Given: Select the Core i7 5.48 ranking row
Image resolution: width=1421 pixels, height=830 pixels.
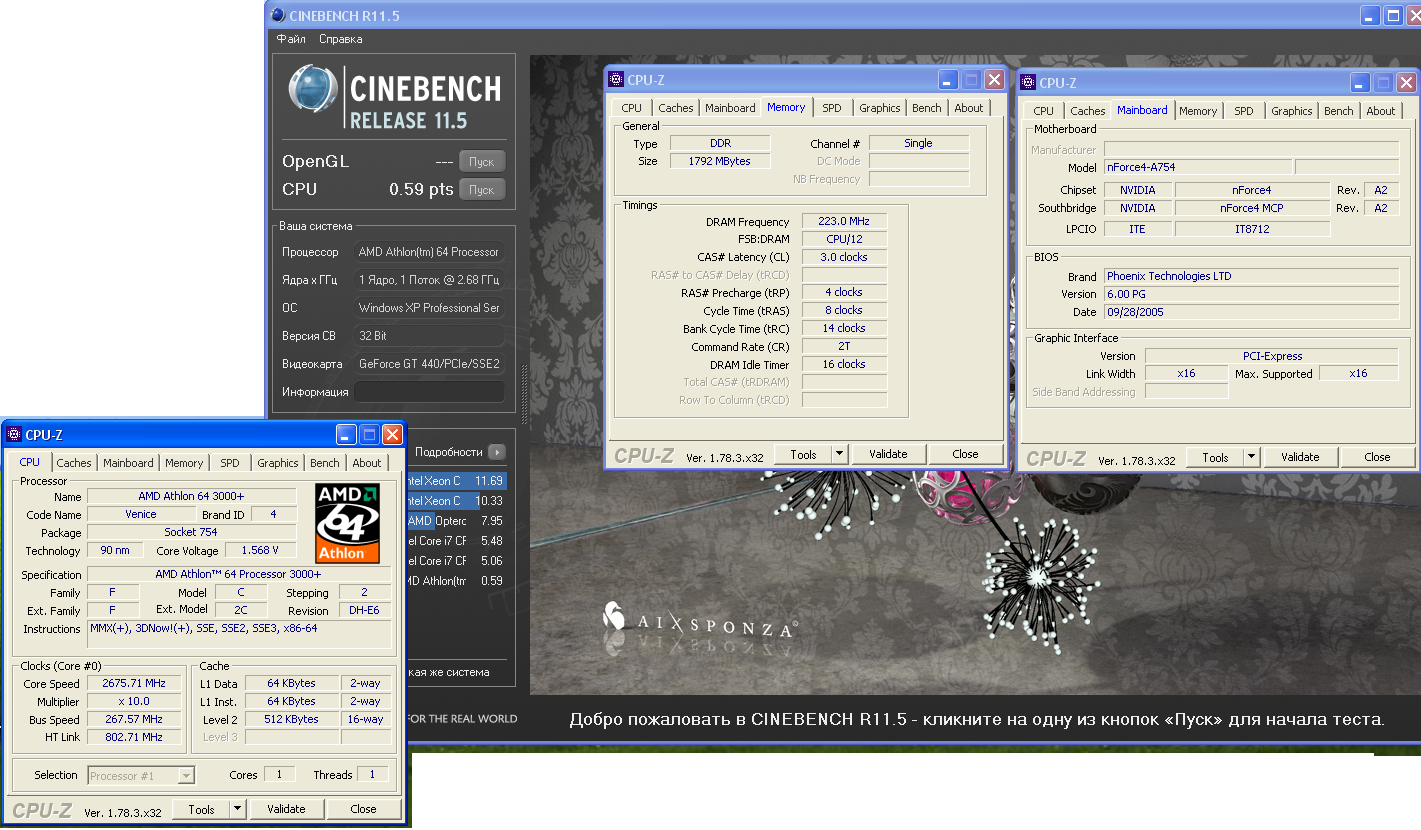Looking at the screenshot, I should [455, 541].
